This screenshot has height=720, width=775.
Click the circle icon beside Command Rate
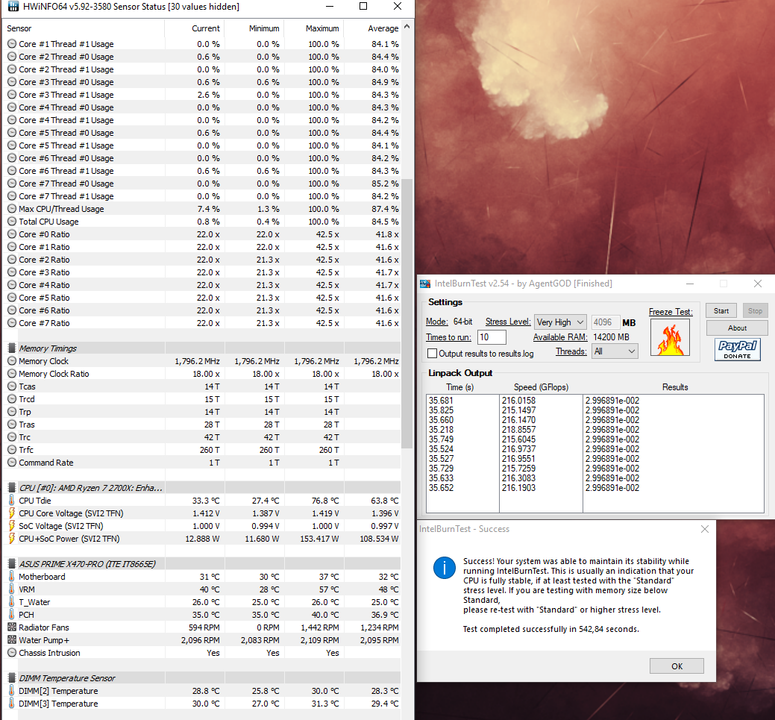12,463
